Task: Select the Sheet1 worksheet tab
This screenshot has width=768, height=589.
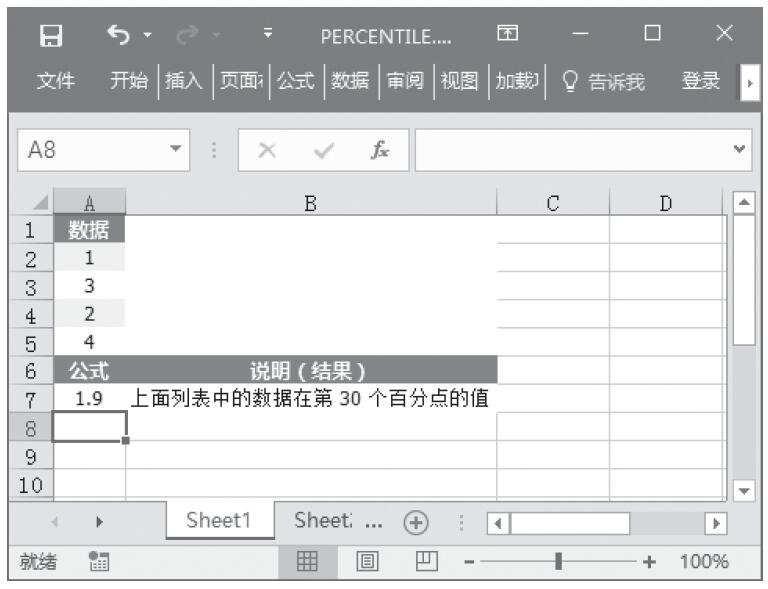Action: tap(220, 522)
